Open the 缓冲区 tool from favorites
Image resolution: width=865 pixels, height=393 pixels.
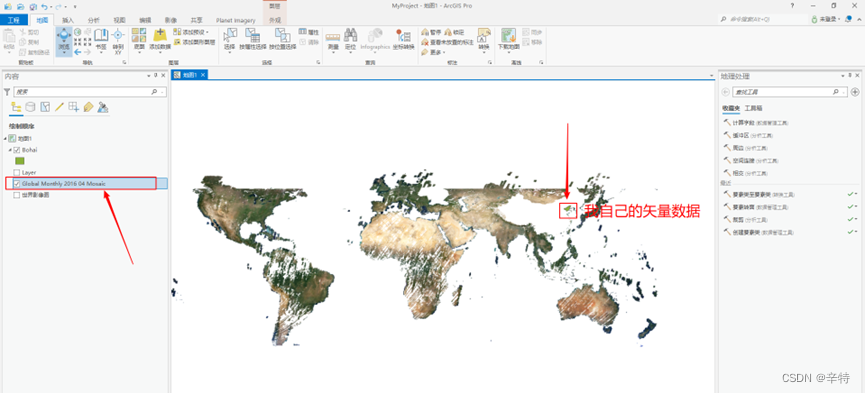pyautogui.click(x=747, y=135)
